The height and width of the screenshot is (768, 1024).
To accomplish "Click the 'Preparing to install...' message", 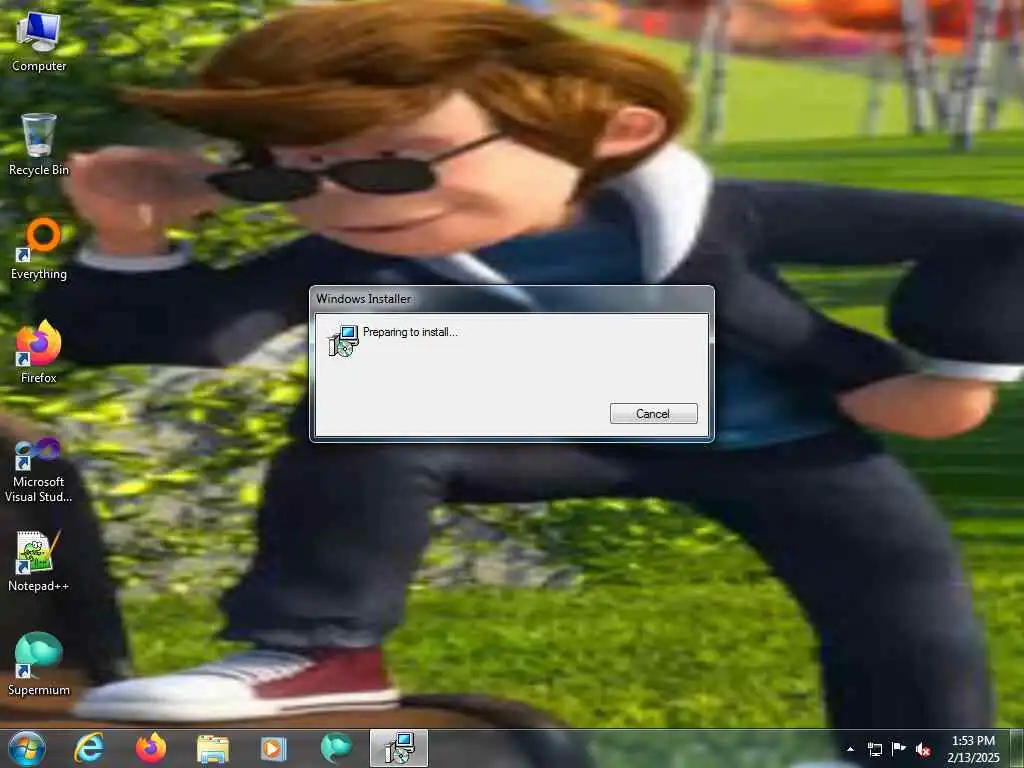I will (x=410, y=332).
